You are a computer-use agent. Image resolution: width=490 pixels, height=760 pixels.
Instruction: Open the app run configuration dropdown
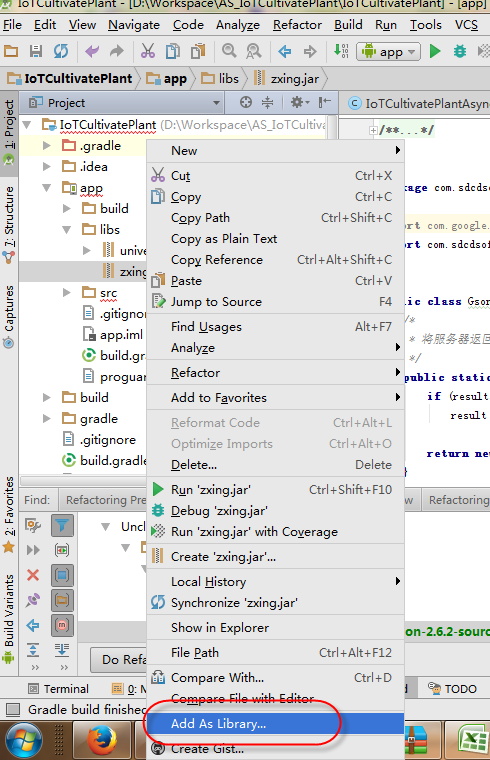[x=388, y=51]
